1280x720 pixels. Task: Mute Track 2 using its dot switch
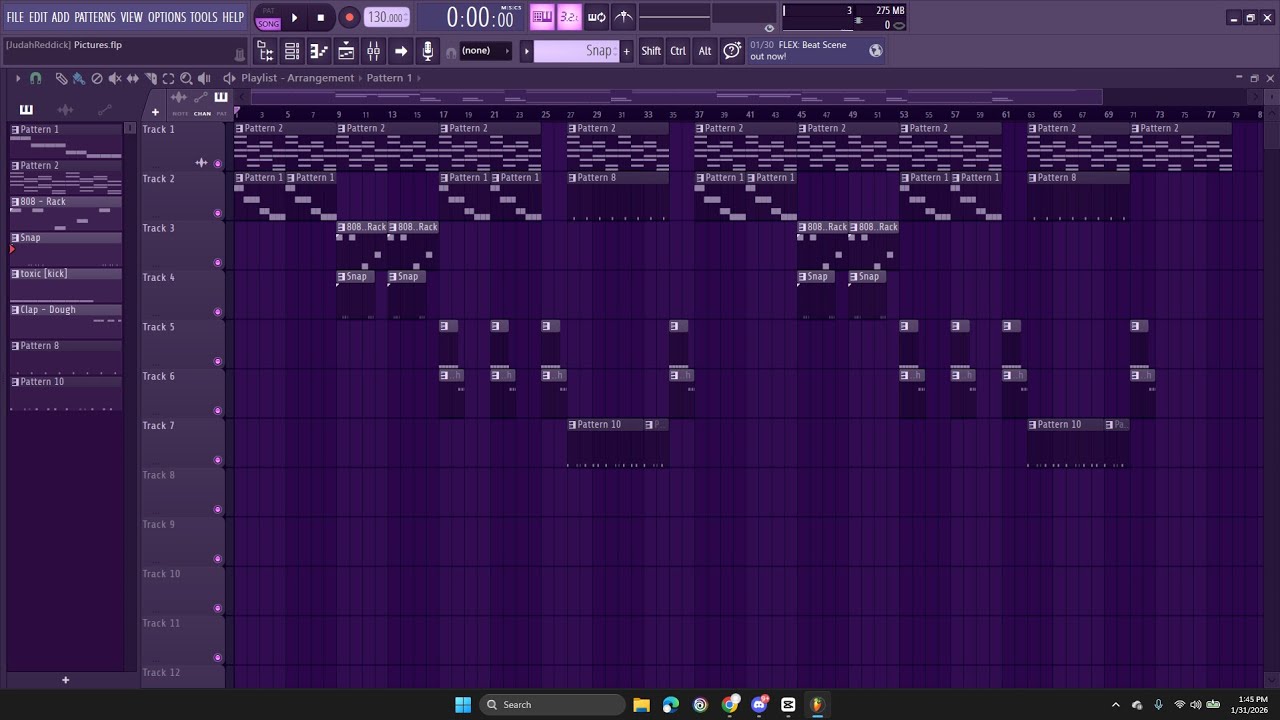(218, 213)
